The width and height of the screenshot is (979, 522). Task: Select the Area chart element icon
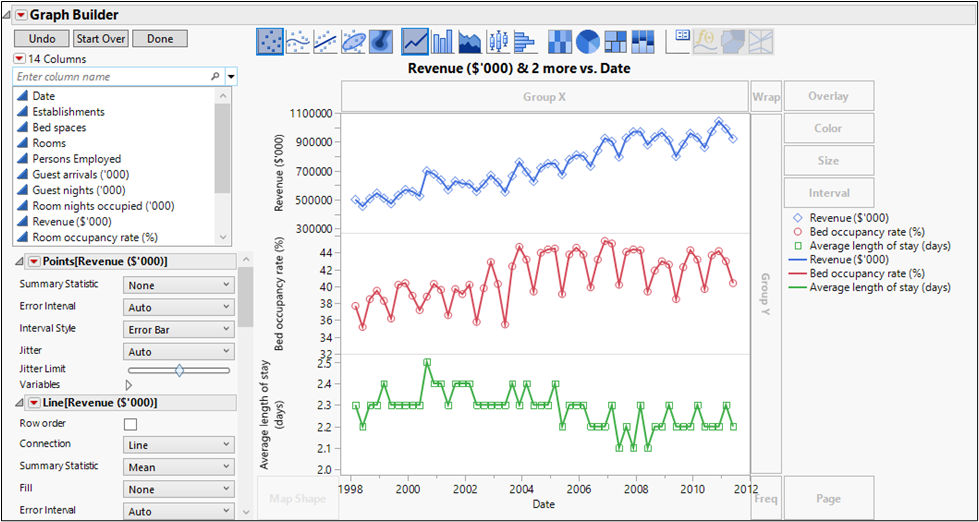click(470, 41)
